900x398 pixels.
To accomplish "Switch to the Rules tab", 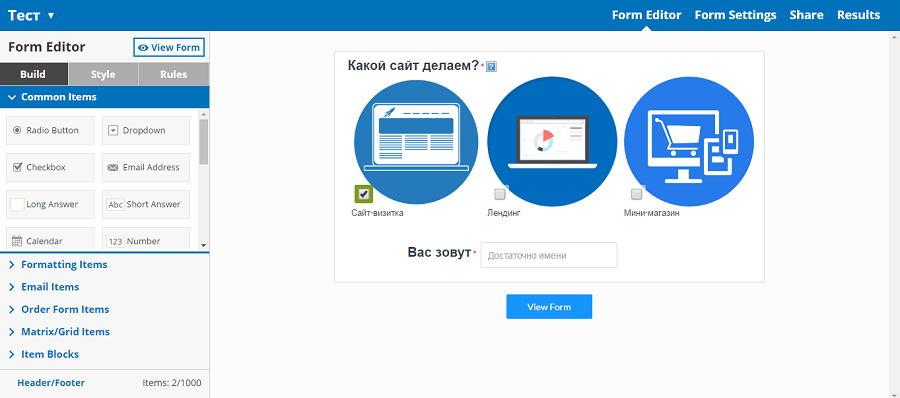I will click(x=173, y=74).
